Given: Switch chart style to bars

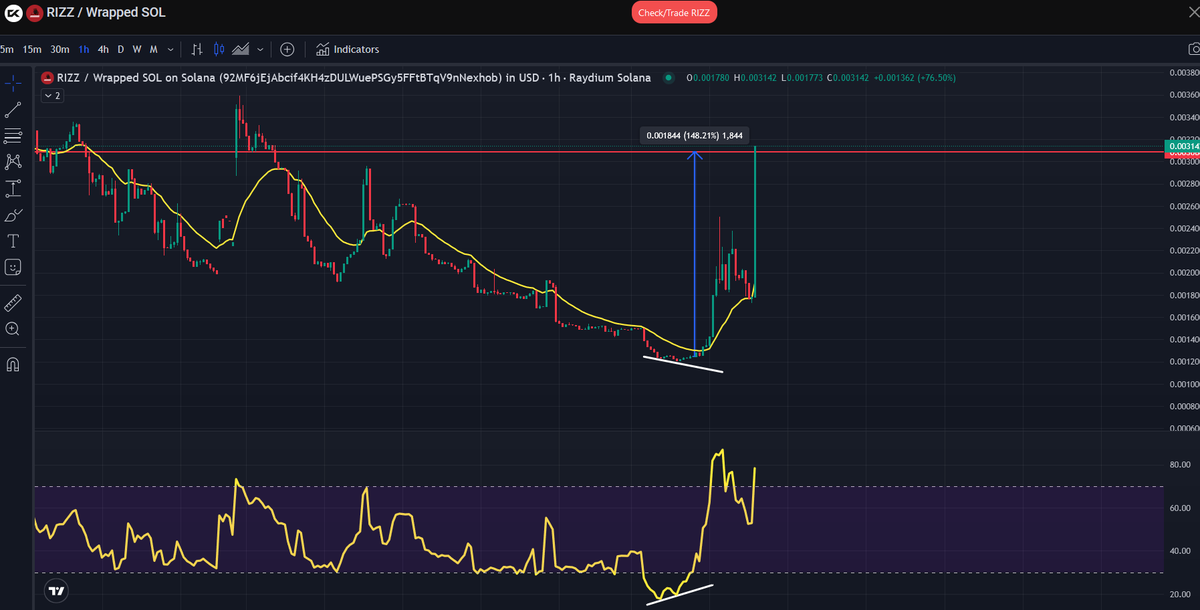Looking at the screenshot, I should click(x=197, y=49).
